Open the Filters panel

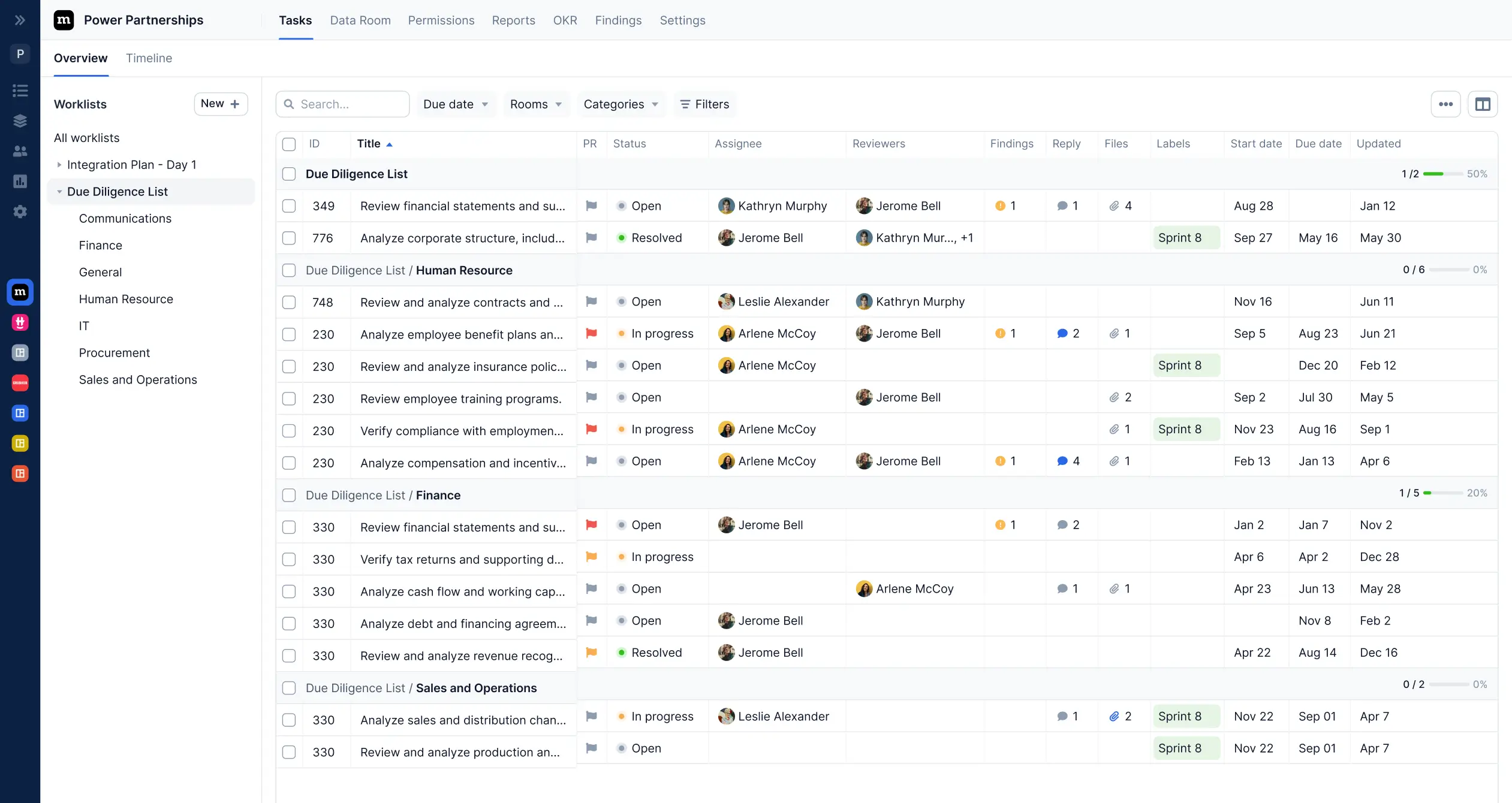click(704, 104)
